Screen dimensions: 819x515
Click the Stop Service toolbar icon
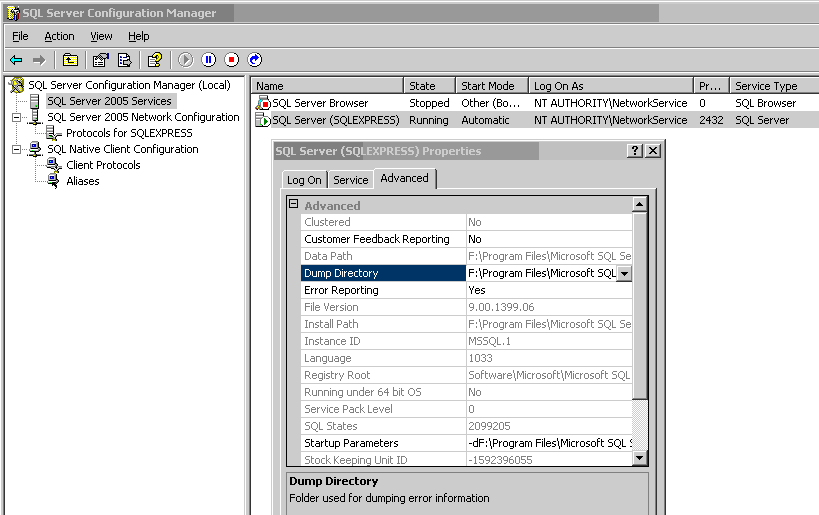(x=231, y=60)
